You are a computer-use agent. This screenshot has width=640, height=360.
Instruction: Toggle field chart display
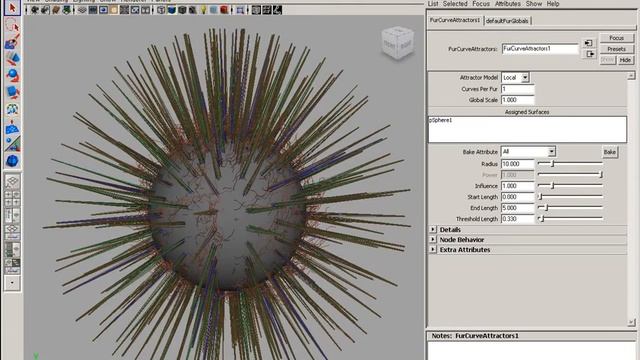click(x=124, y=10)
